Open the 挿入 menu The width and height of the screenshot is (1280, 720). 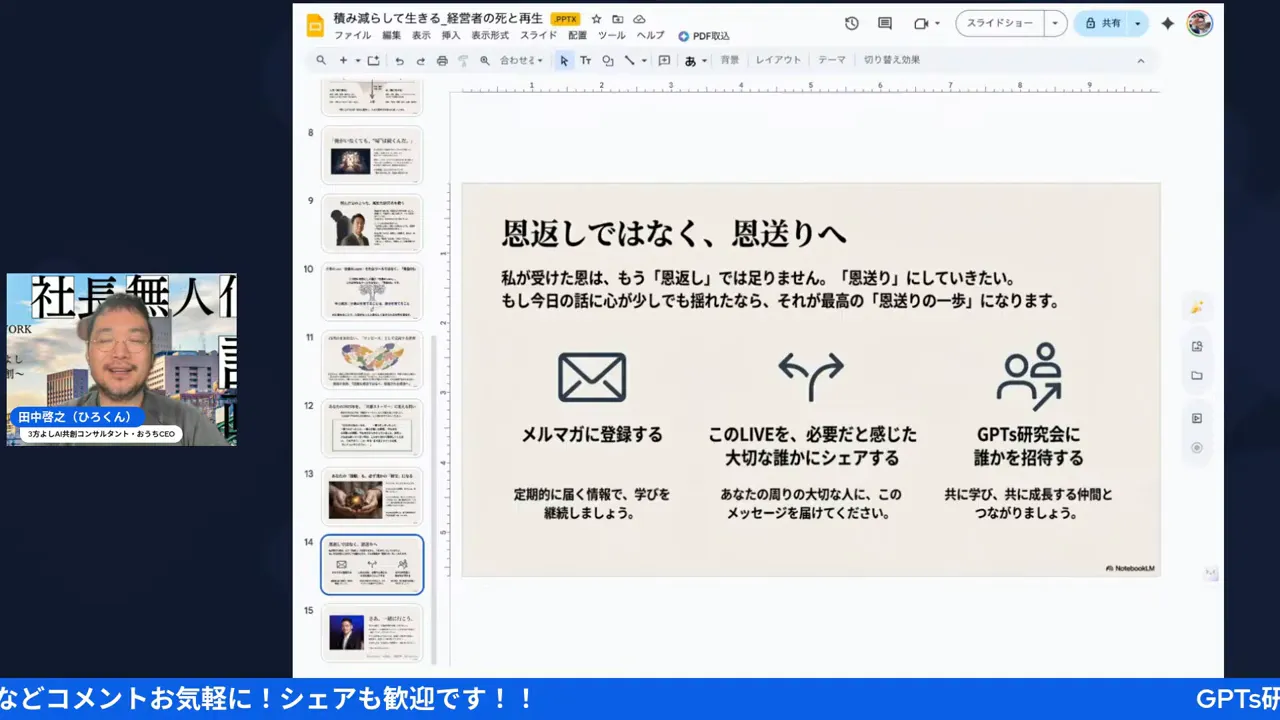pyautogui.click(x=451, y=36)
